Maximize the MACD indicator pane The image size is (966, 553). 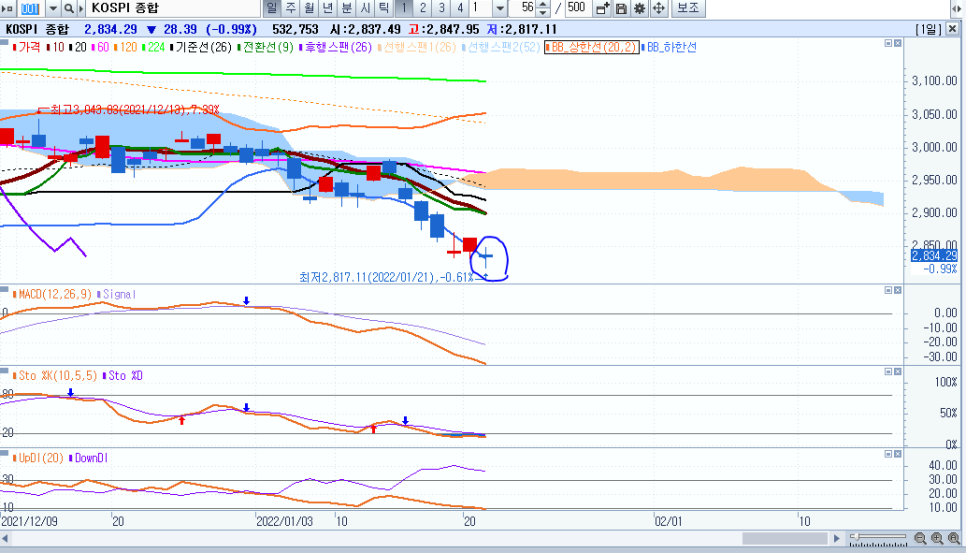point(888,290)
